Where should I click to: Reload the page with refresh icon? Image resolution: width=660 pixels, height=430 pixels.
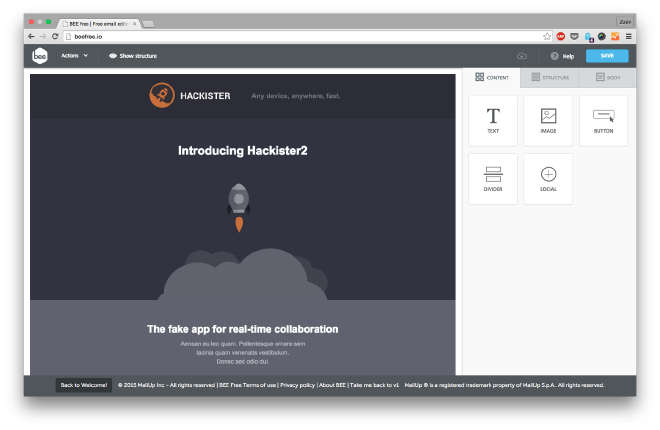click(55, 37)
